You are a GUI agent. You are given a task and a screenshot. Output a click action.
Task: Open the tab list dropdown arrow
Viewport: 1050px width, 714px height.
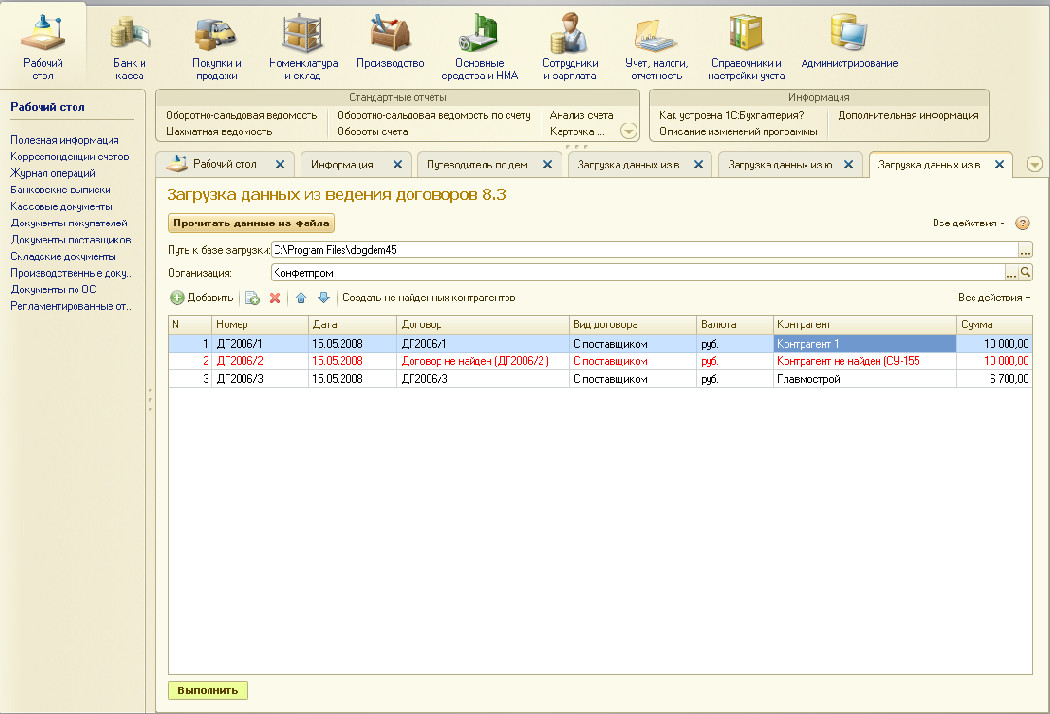pos(1034,165)
